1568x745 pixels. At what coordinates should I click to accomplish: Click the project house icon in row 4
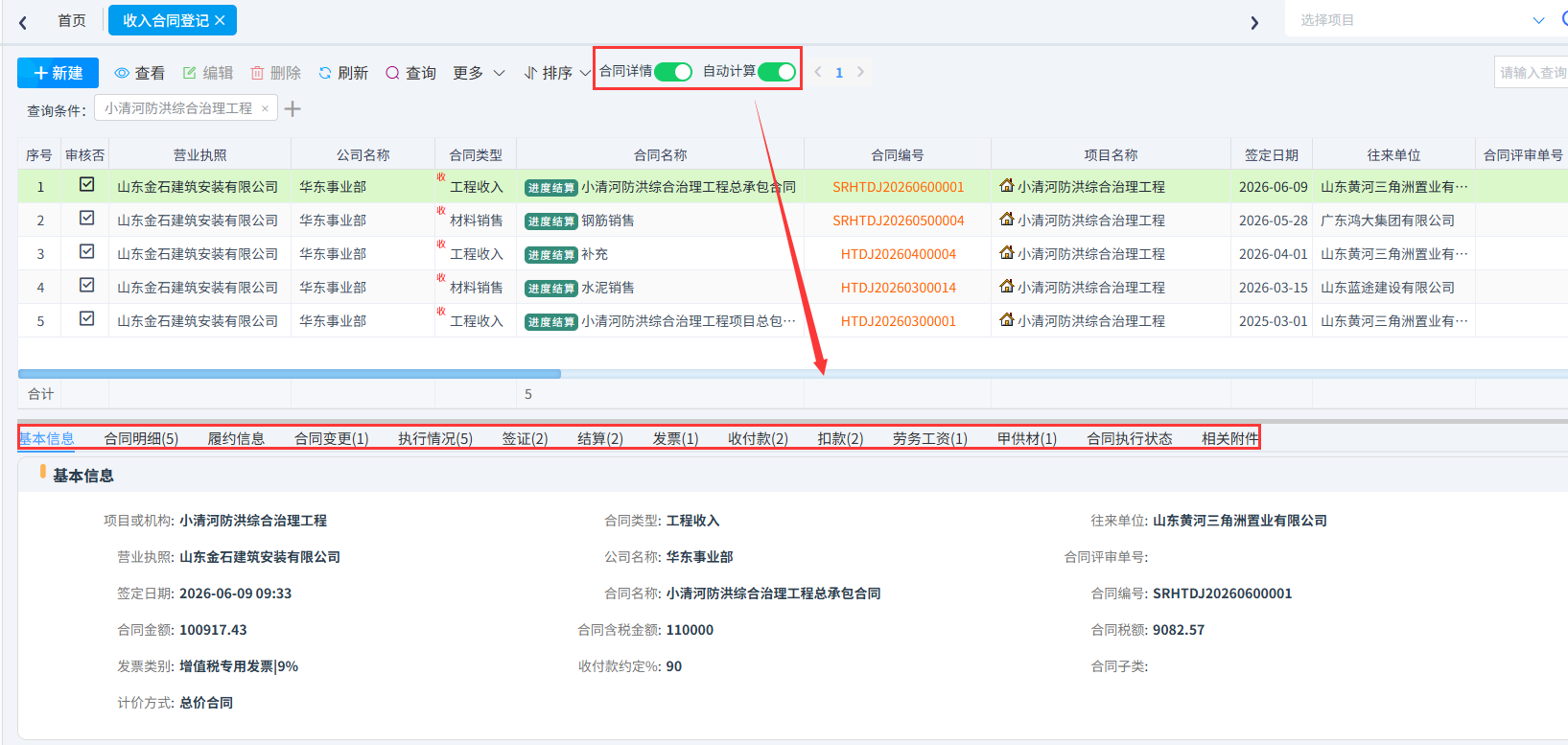(x=1007, y=286)
